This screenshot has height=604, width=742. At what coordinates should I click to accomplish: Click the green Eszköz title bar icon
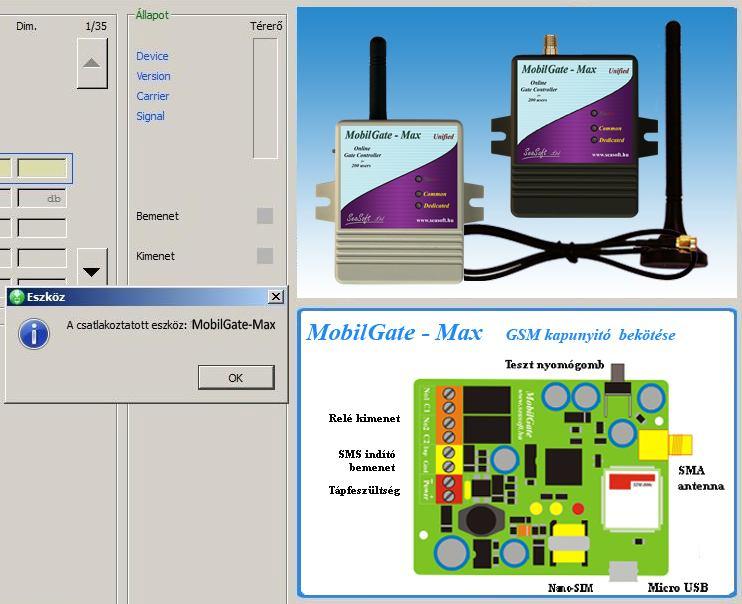tap(17, 297)
